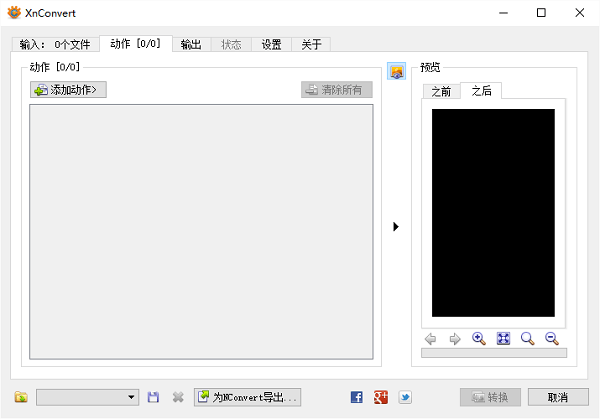600x419 pixels.
Task: Click the 清除所有 button
Action: coord(337,90)
